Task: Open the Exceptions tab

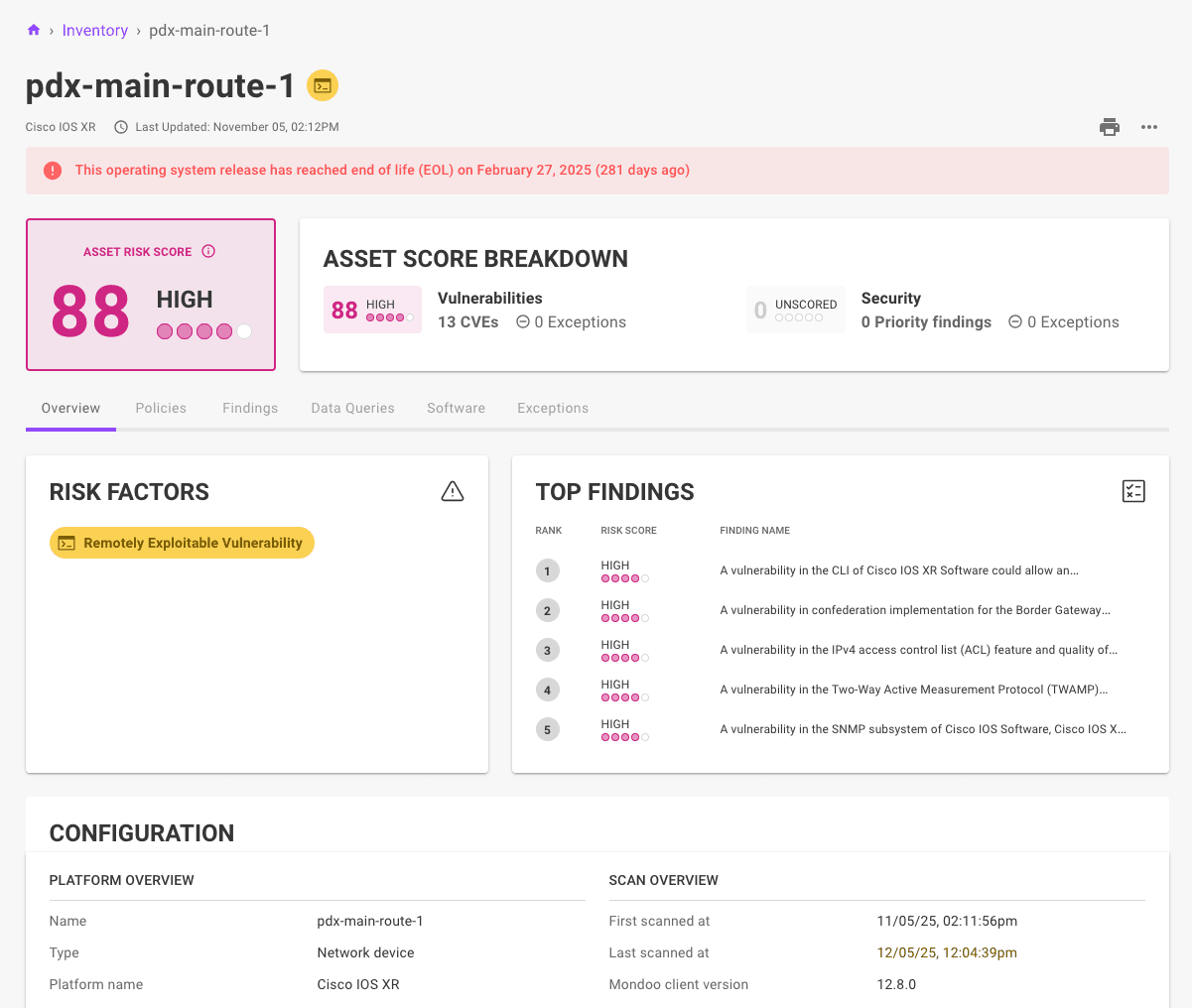Action: (553, 409)
